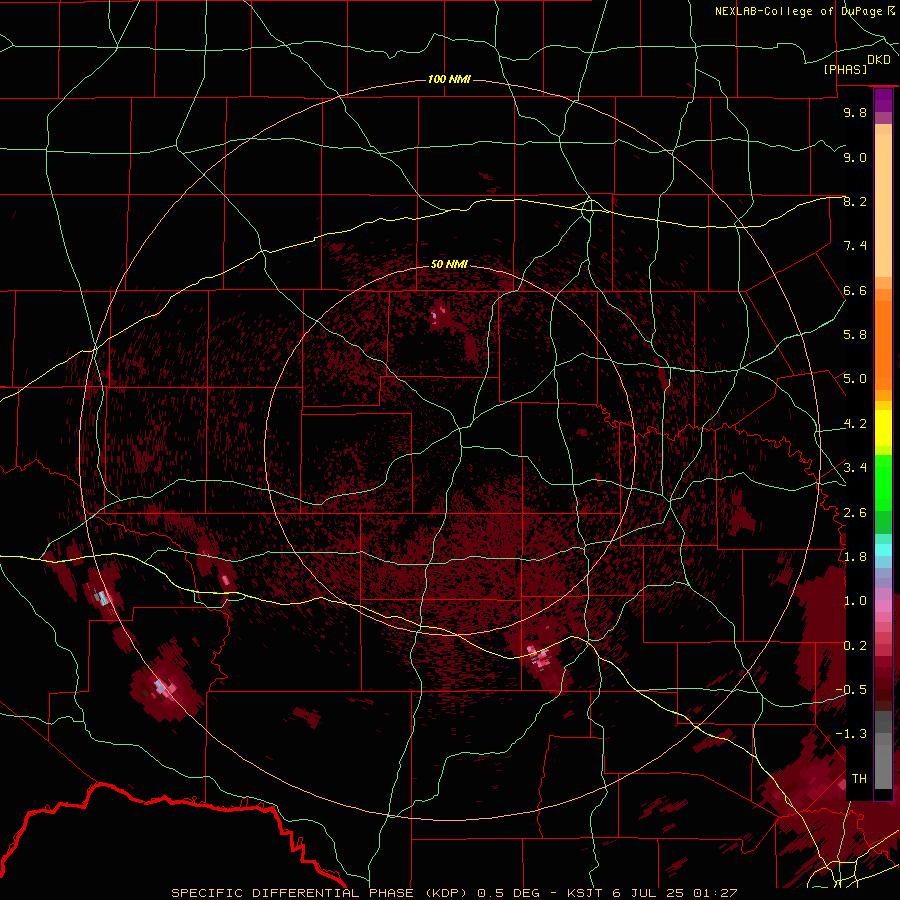Click the 6.6 value on color scale
The image size is (900, 900).
pos(855,290)
